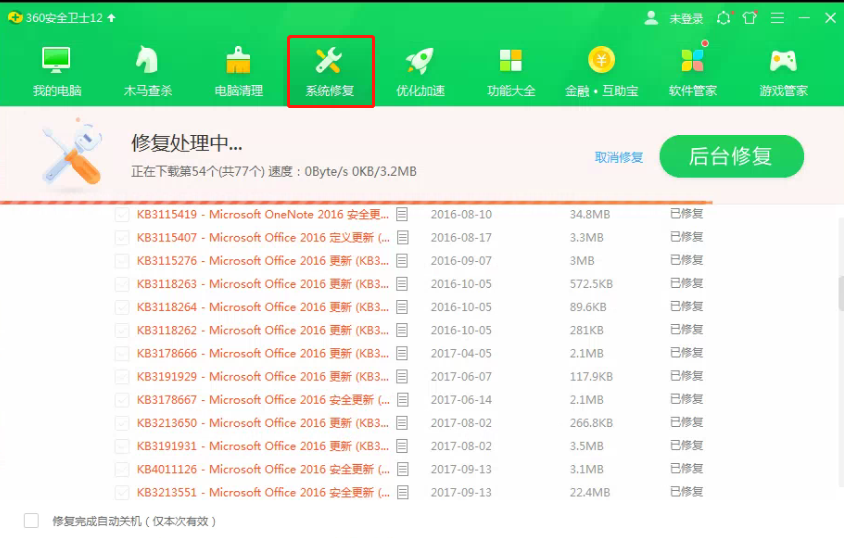Launch 软件管家 icon
844x538 pixels.
tap(692, 60)
